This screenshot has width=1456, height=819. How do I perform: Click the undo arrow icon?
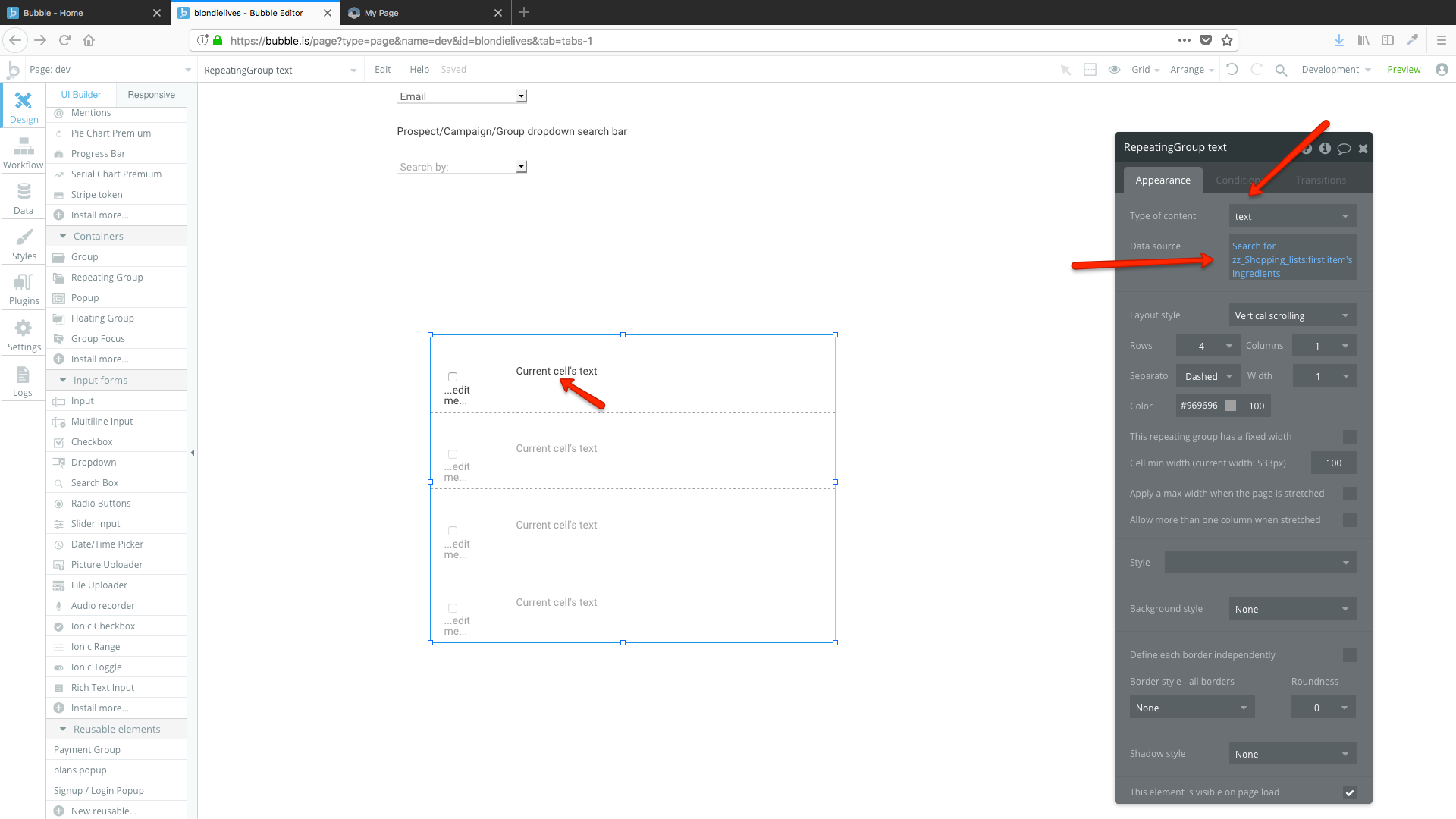pyautogui.click(x=1232, y=69)
